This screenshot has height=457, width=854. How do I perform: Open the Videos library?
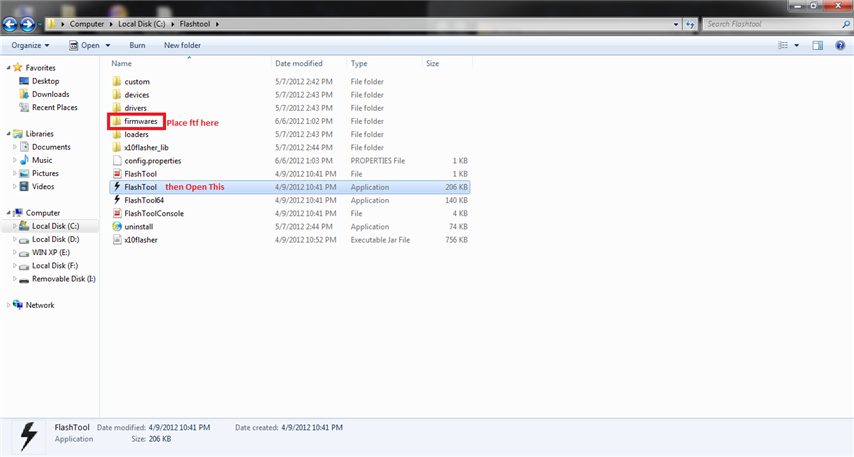(43, 186)
